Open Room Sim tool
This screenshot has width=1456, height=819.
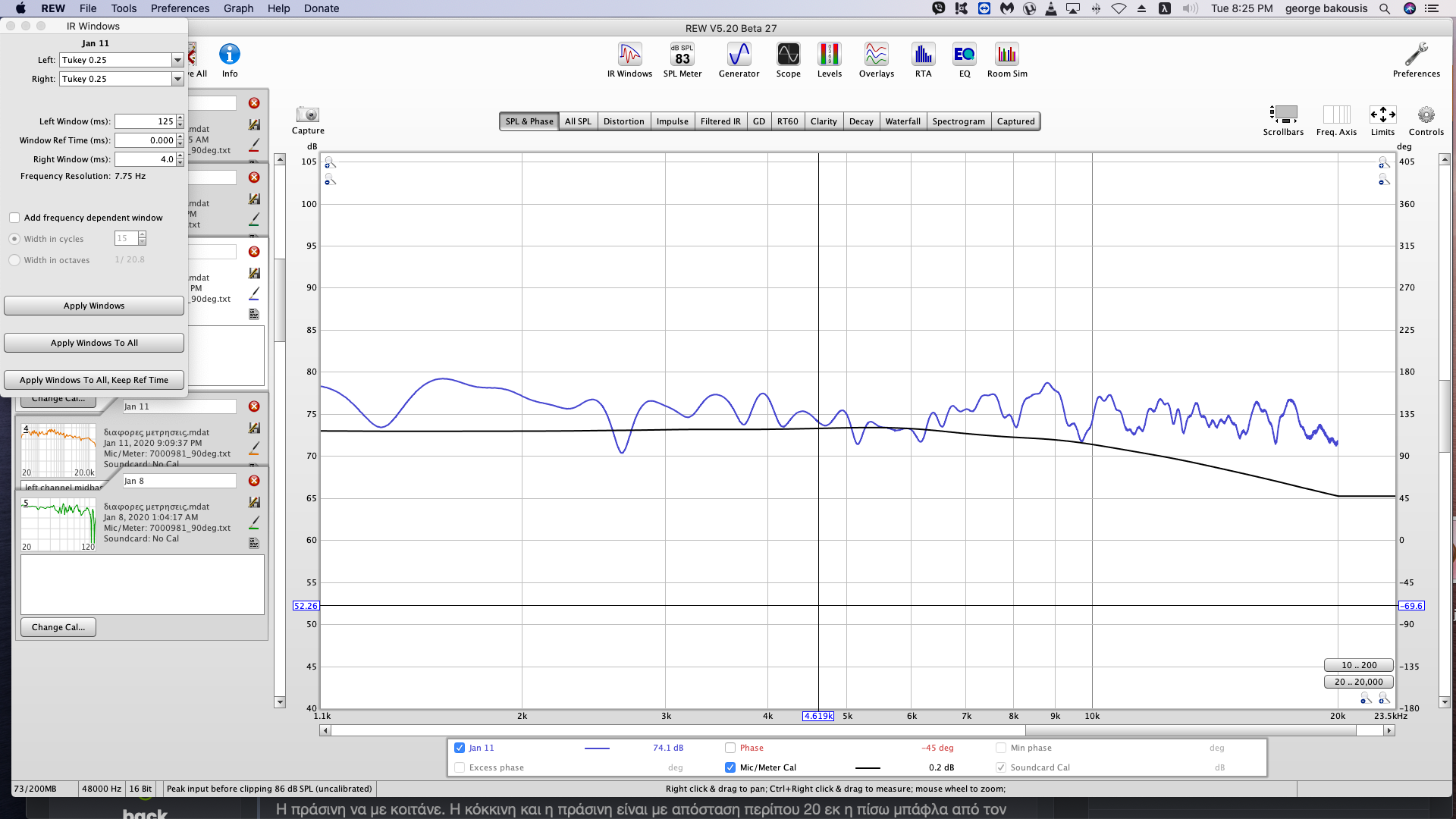1007,60
